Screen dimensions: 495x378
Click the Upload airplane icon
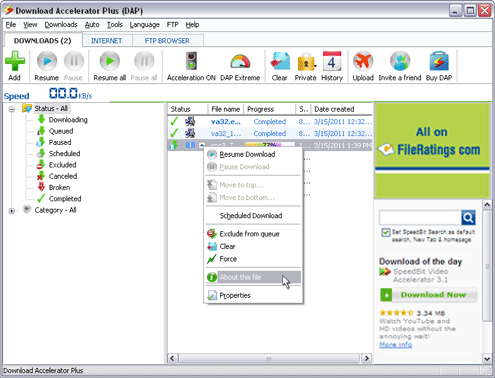[x=363, y=61]
